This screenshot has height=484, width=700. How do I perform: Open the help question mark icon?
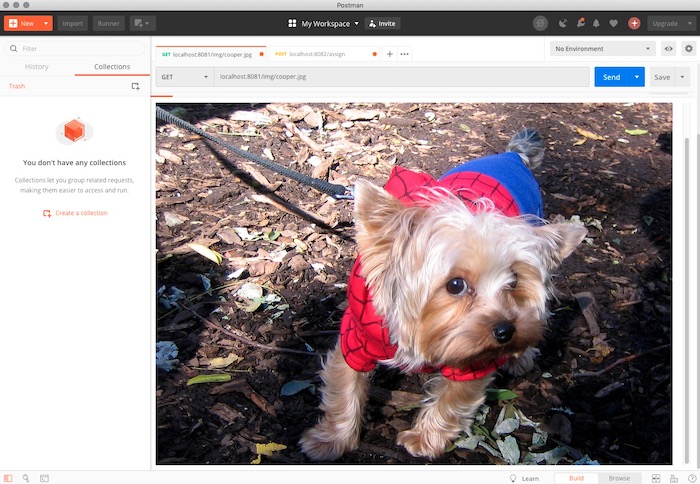tap(692, 478)
